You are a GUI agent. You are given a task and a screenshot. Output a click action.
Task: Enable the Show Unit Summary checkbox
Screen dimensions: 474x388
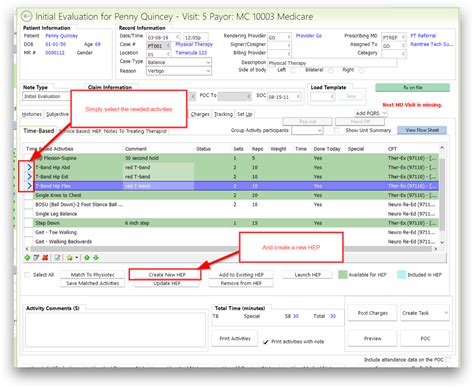[x=337, y=130]
